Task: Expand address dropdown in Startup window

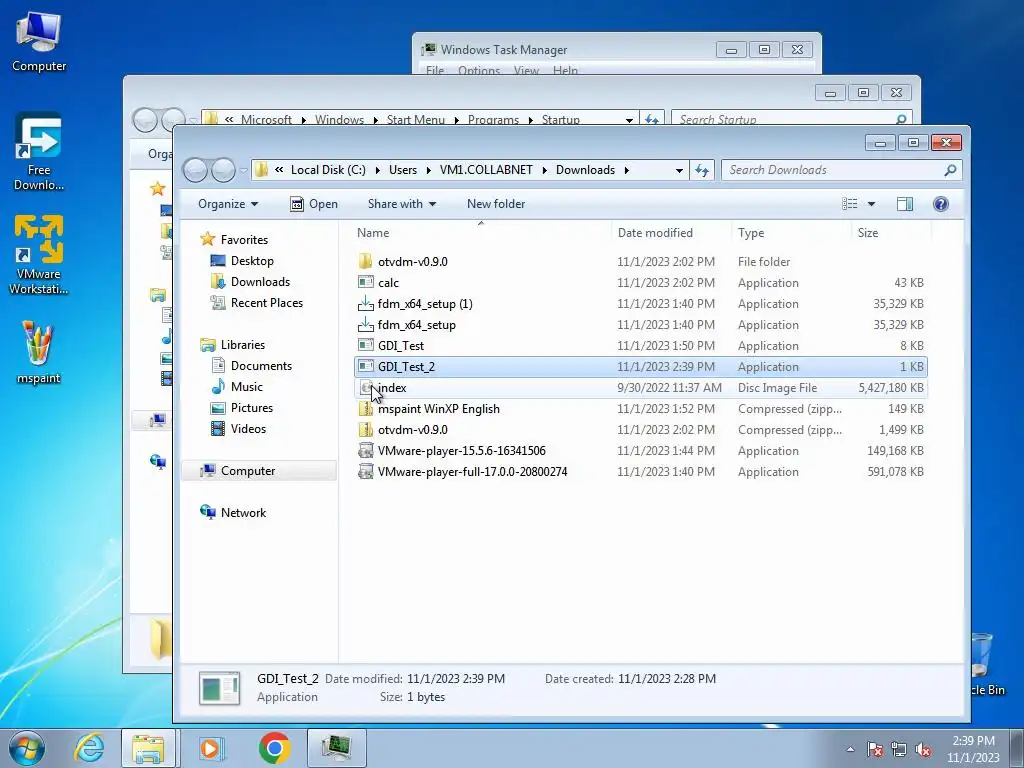Action: coord(629,120)
